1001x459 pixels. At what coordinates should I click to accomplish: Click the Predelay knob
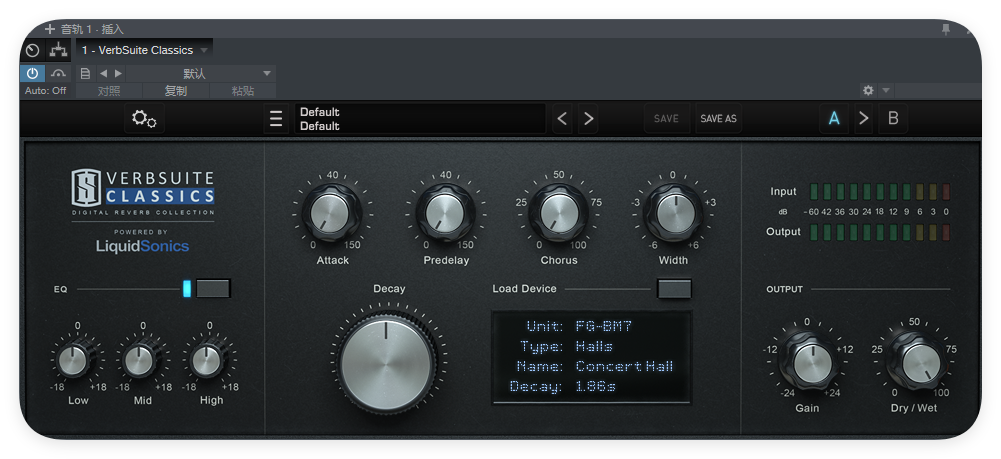click(x=446, y=212)
